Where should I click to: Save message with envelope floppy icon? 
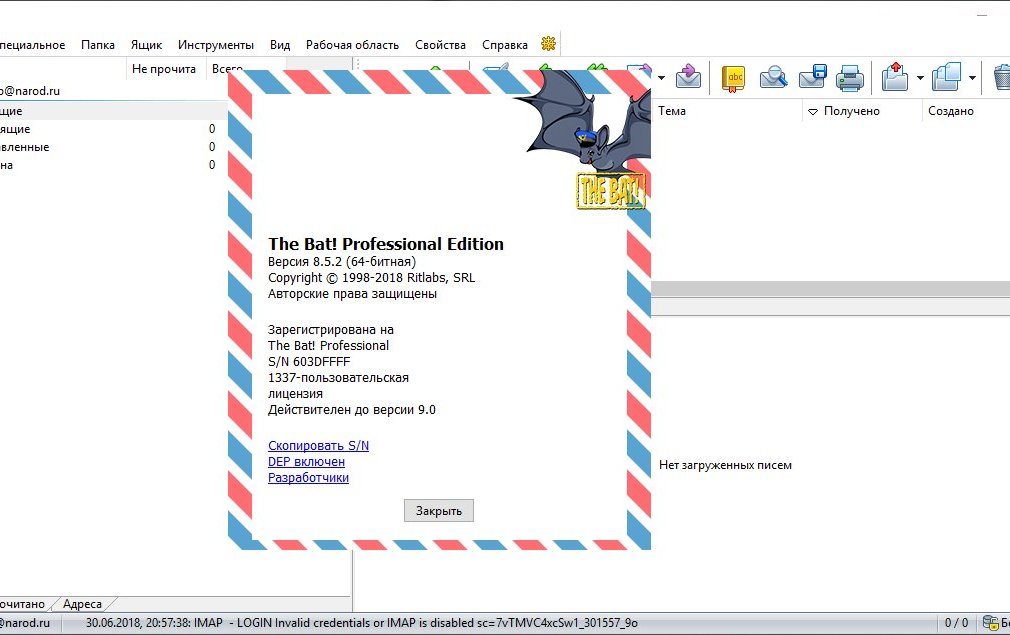click(x=812, y=77)
